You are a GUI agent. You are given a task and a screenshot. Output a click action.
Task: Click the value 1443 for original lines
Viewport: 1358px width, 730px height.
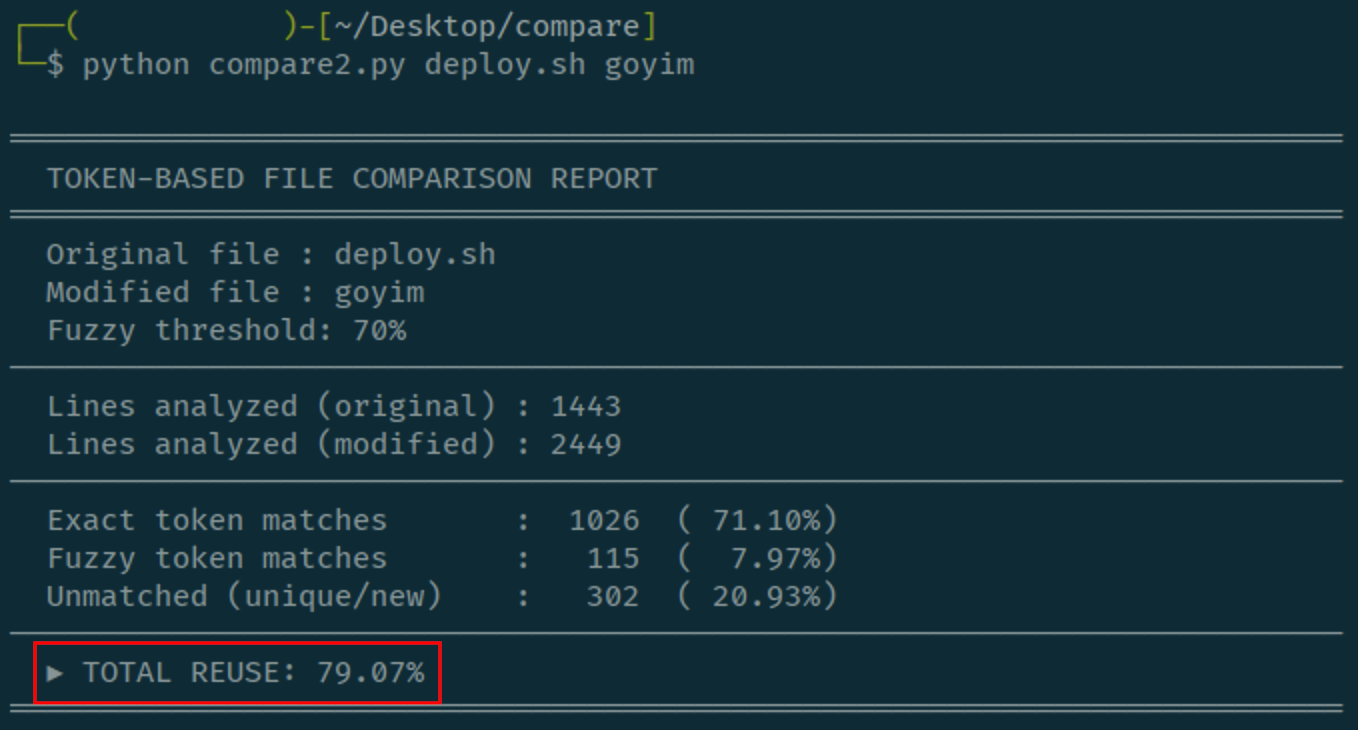point(586,406)
